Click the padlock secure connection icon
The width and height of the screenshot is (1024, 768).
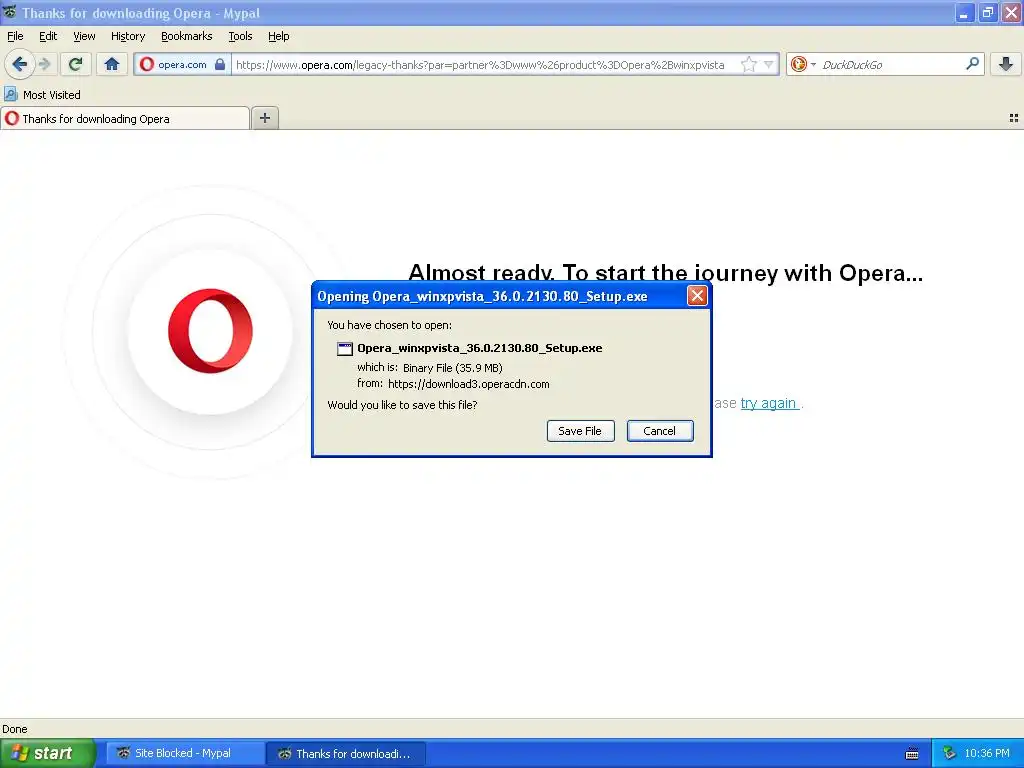220,65
